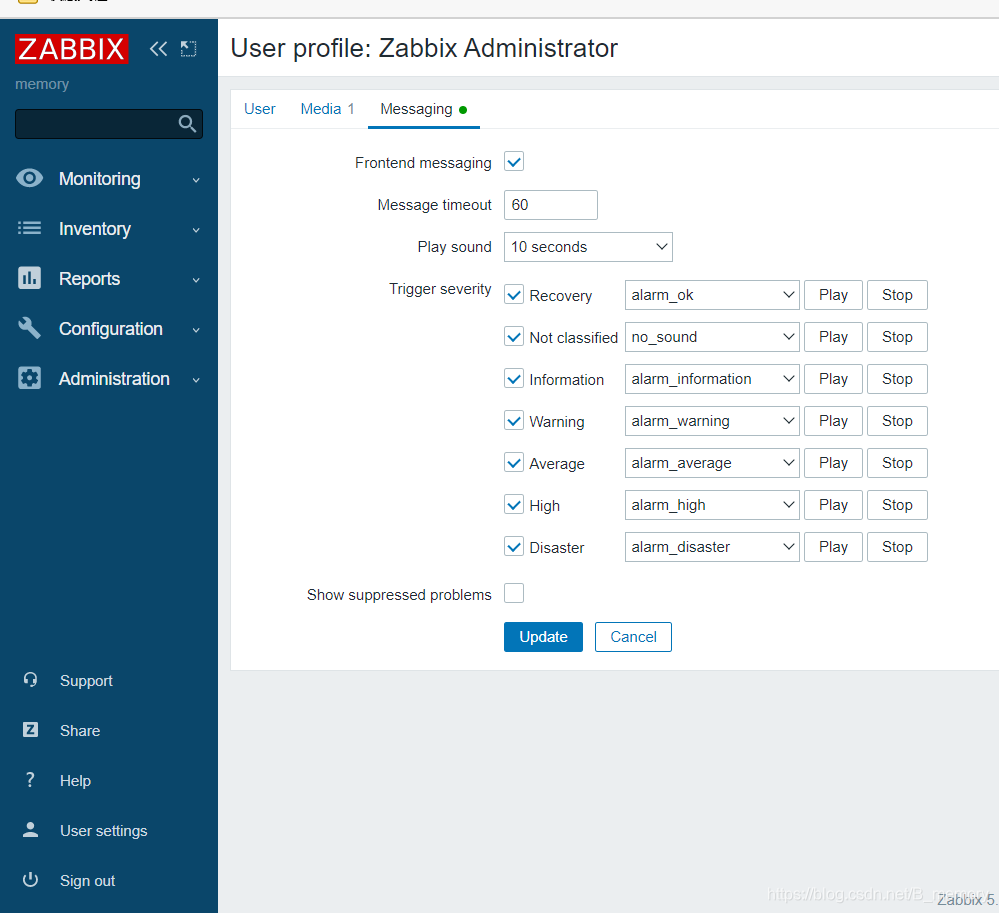Click the Reports bar chart icon
The height and width of the screenshot is (913, 999).
pos(29,278)
